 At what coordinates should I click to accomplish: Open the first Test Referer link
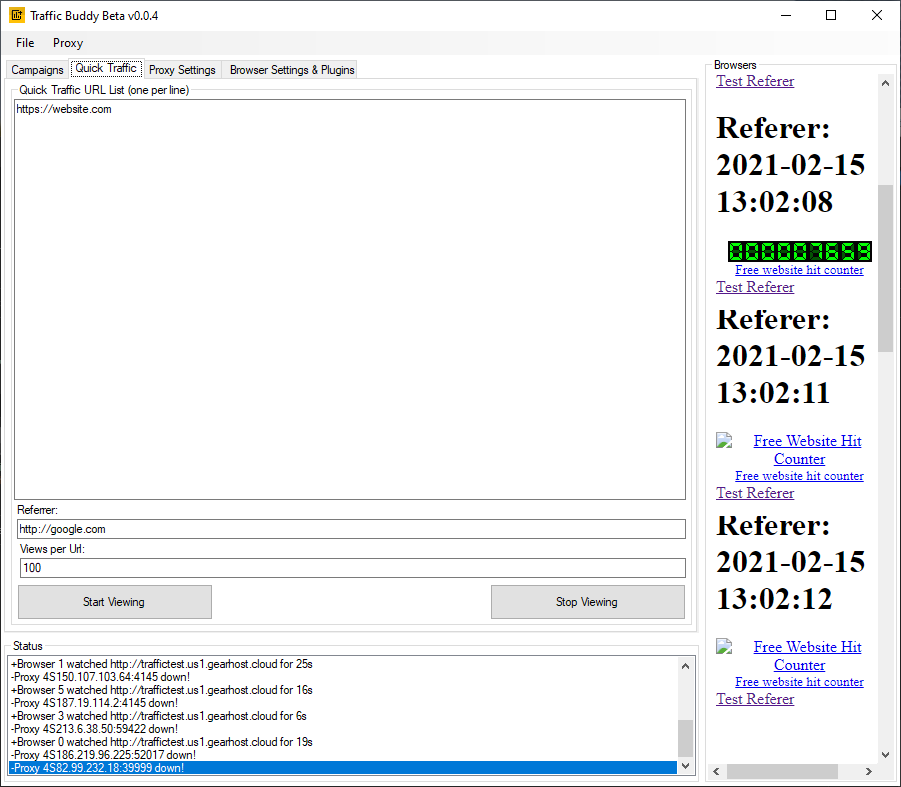coord(755,81)
